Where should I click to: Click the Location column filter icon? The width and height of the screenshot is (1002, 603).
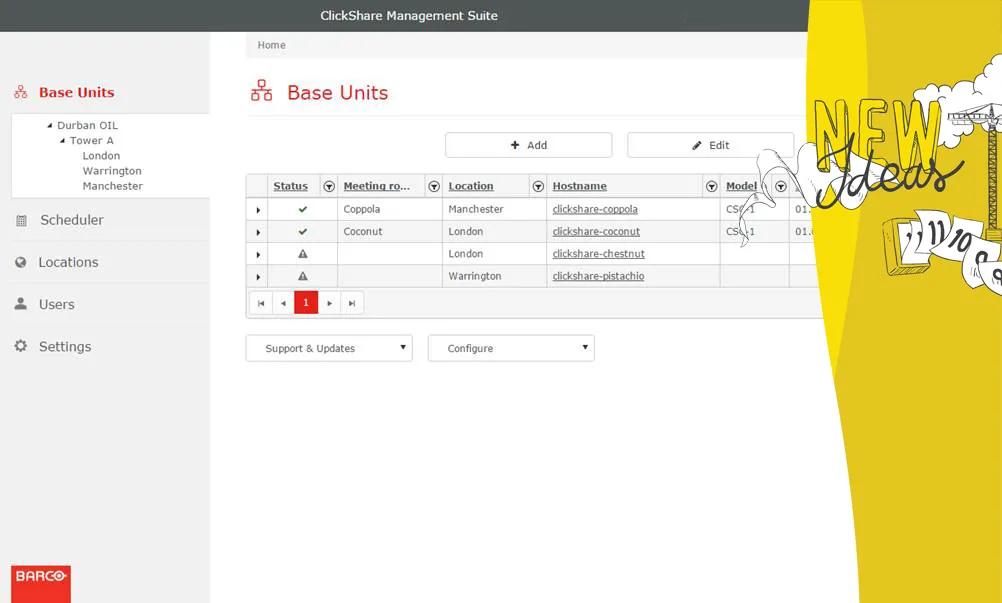[538, 186]
